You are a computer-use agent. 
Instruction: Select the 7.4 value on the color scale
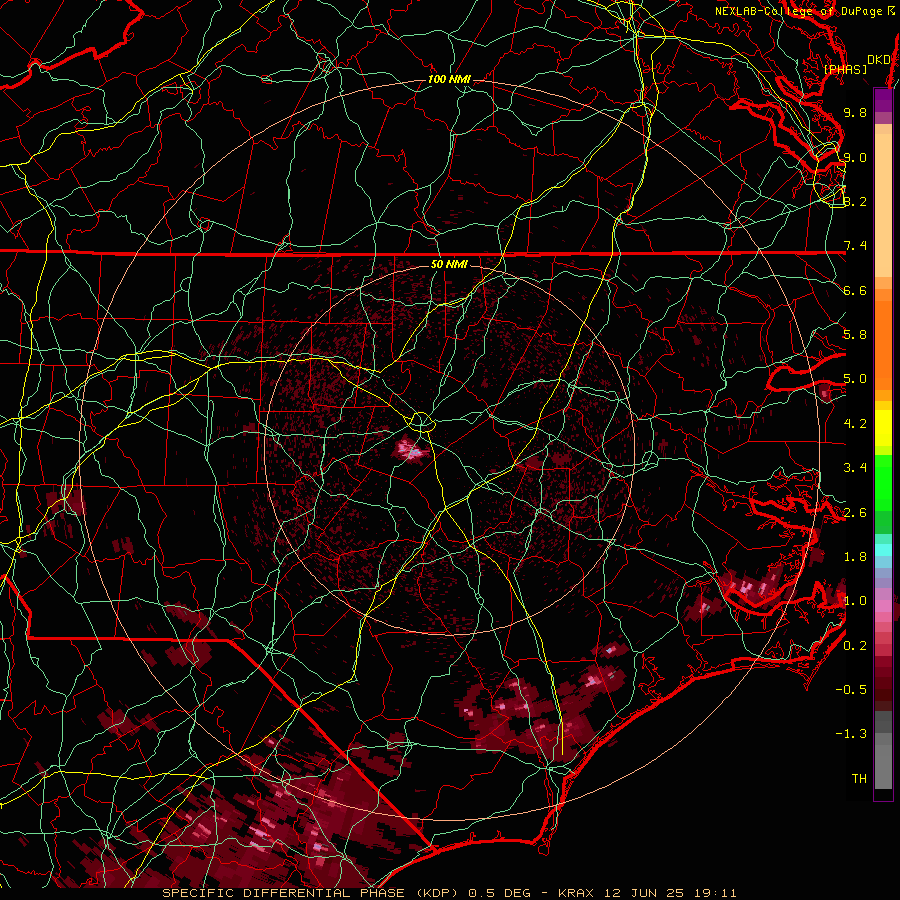pos(855,246)
